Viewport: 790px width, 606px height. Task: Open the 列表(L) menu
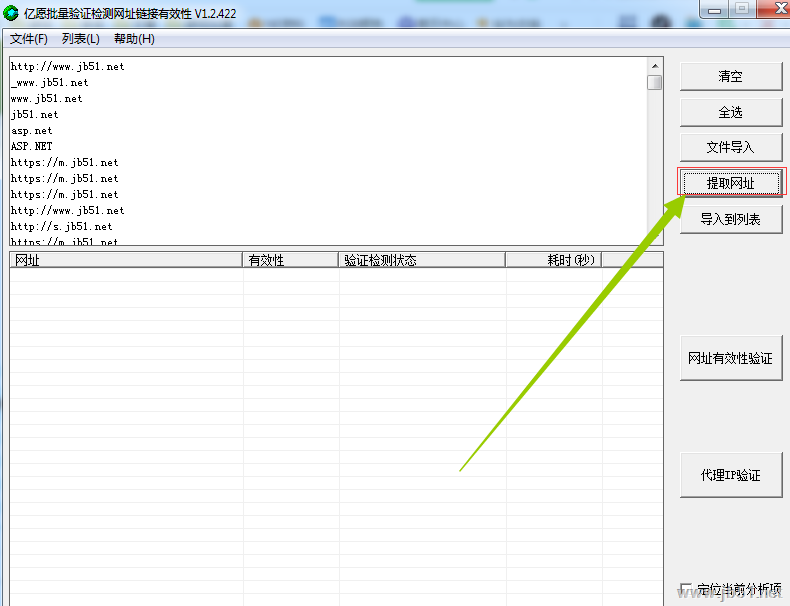(81, 39)
